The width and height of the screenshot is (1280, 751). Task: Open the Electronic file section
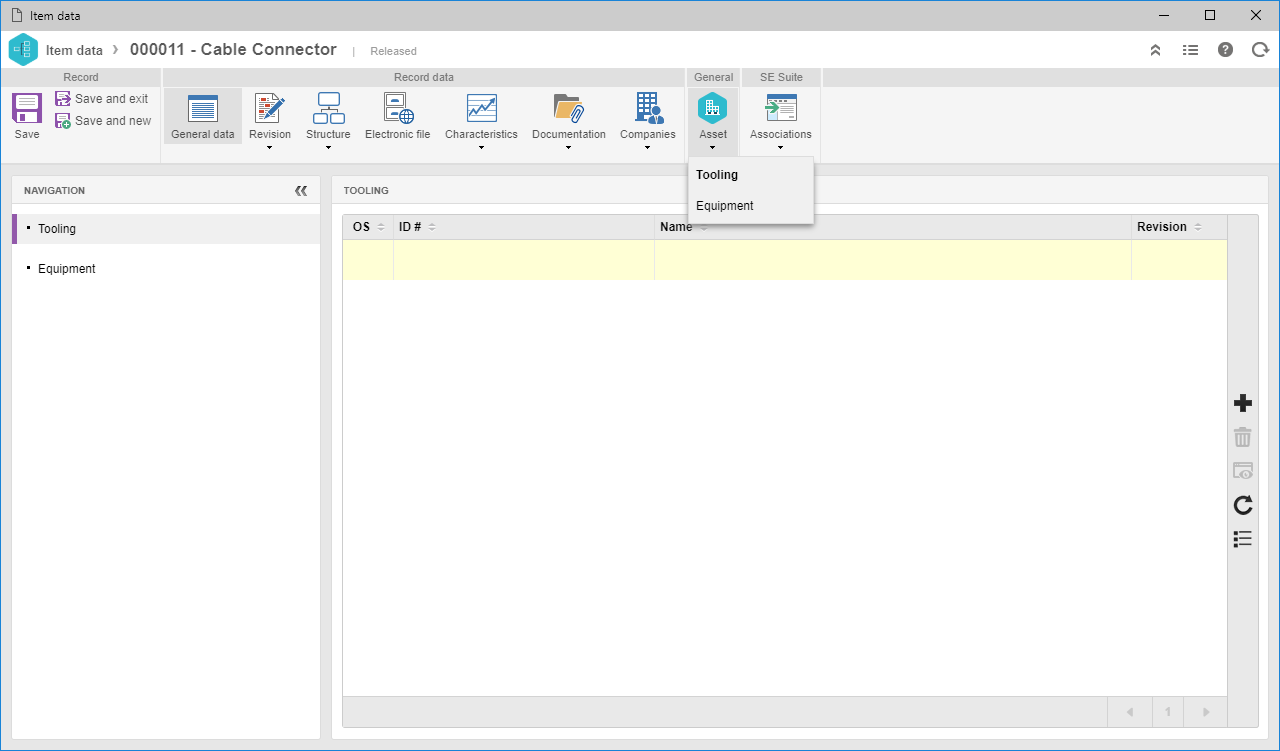[x=398, y=116]
